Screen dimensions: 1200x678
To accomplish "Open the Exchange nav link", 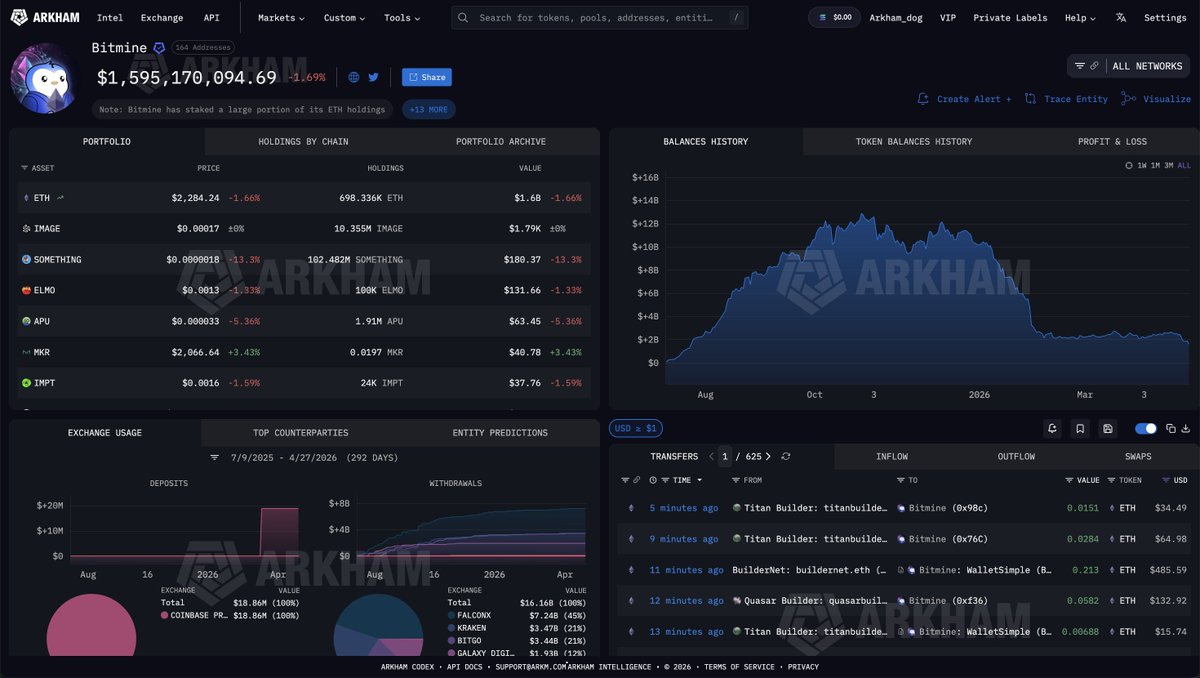I will [162, 17].
